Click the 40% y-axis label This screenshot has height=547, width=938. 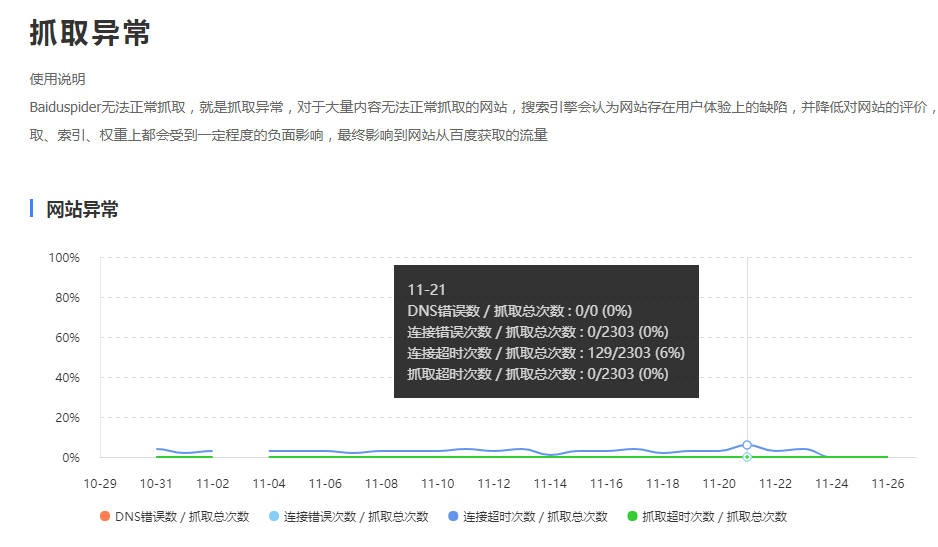click(x=64, y=378)
